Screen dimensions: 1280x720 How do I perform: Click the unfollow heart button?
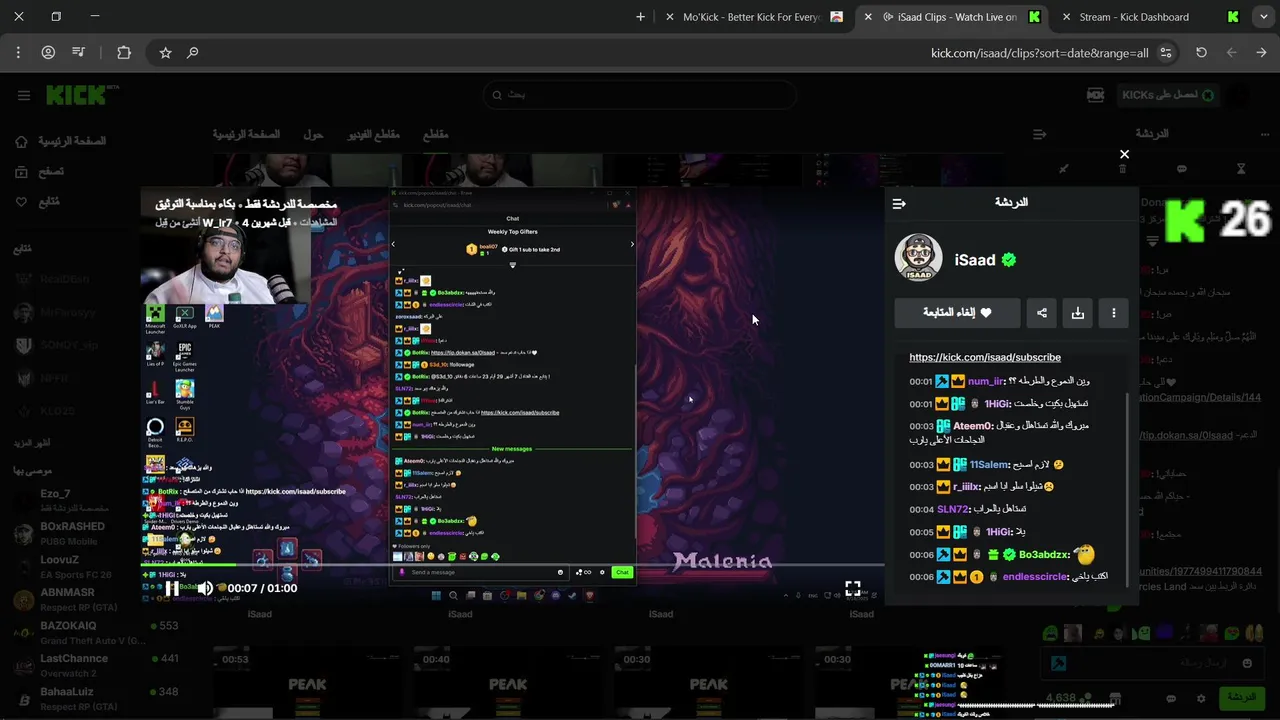[x=957, y=313]
